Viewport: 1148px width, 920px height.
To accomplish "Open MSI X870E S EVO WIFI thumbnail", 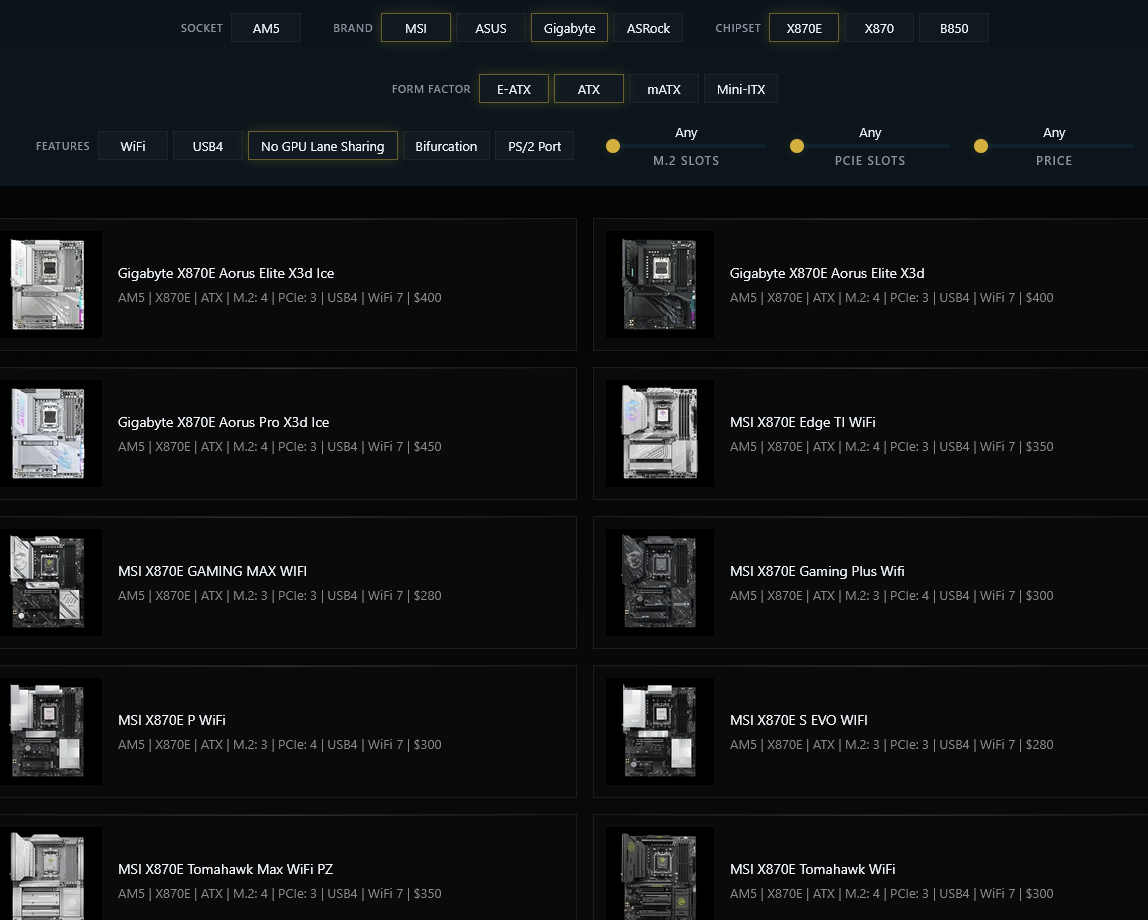I will pos(660,731).
